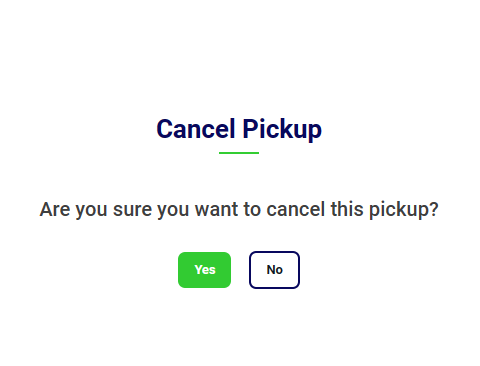Viewport: 480px width, 366px height.
Task: Decline the cancellation by choosing No
Action: pos(274,270)
